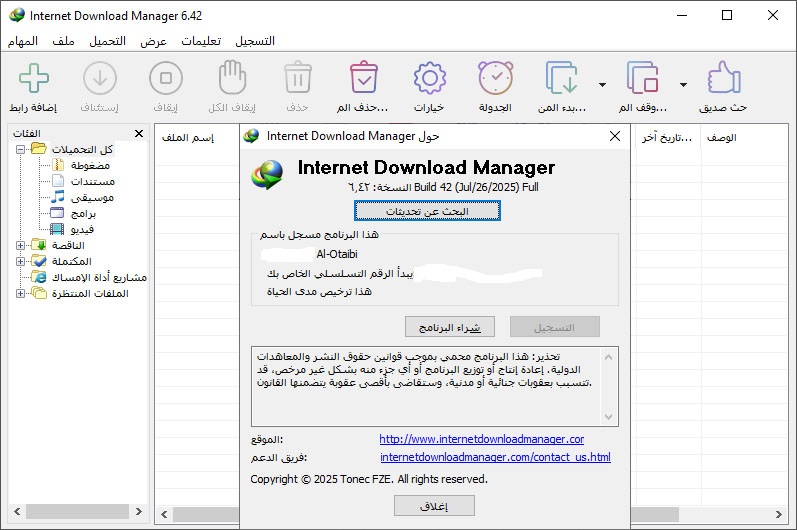Open Stop Queue dropdown arrow
Image resolution: width=797 pixels, height=530 pixels.
[x=684, y=85]
